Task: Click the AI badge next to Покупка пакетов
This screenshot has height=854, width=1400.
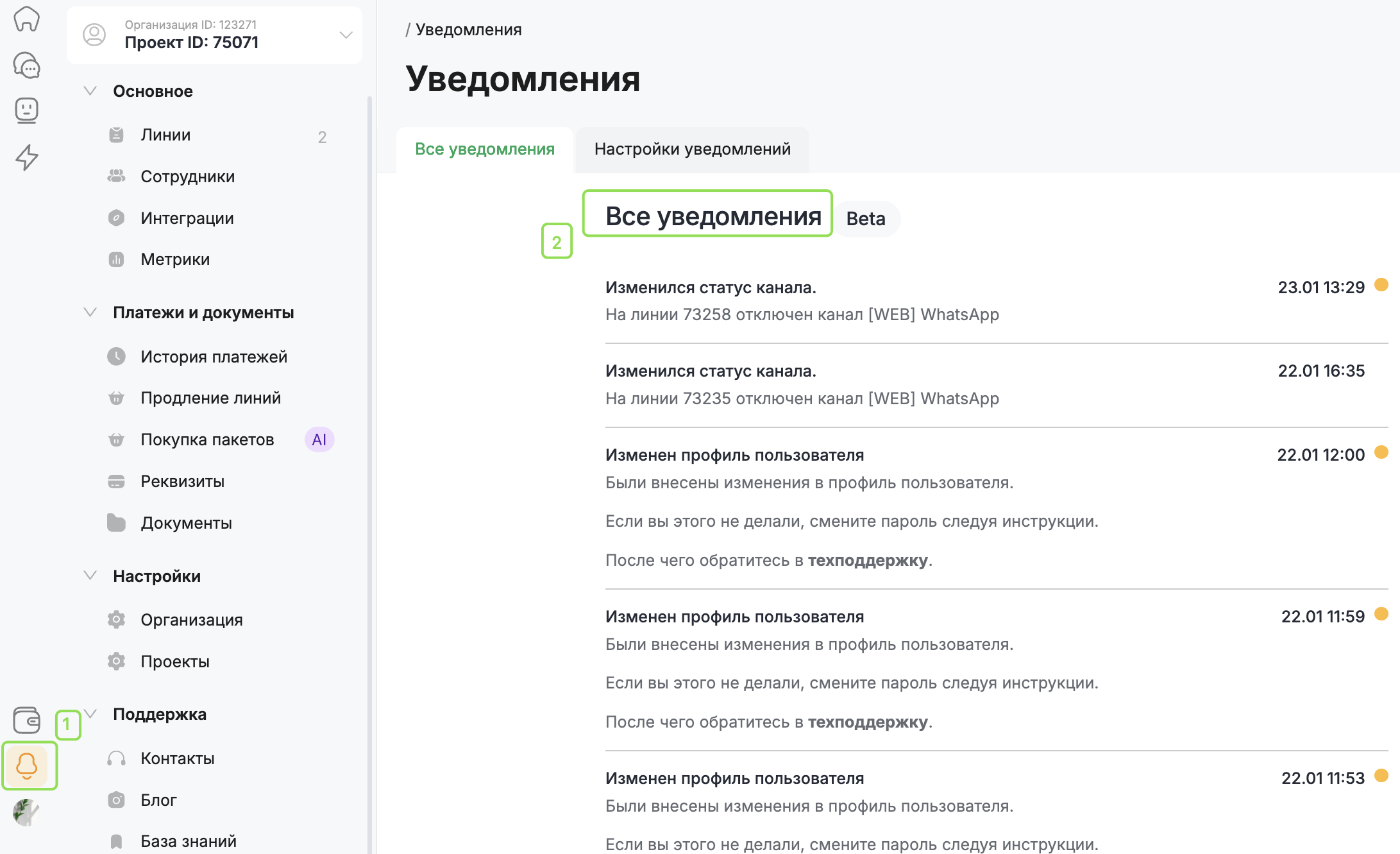Action: [x=319, y=440]
